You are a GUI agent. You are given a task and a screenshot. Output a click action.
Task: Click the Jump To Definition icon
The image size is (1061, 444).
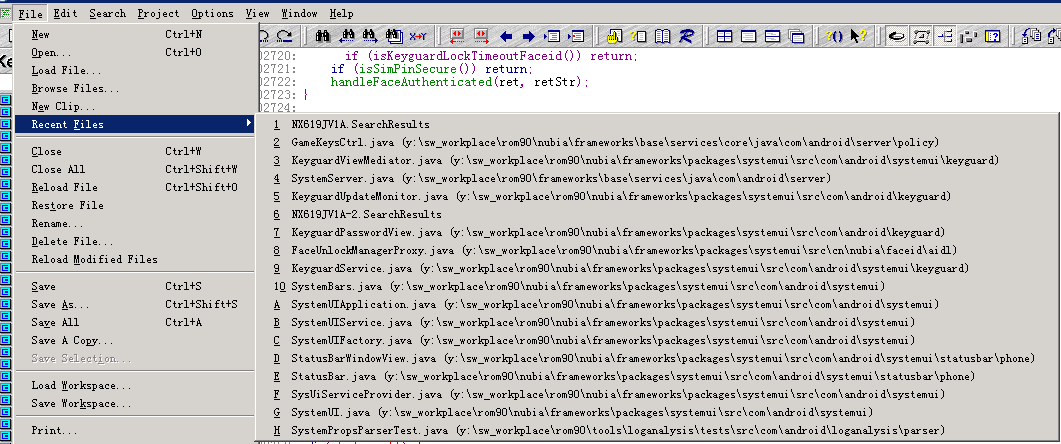[553, 36]
